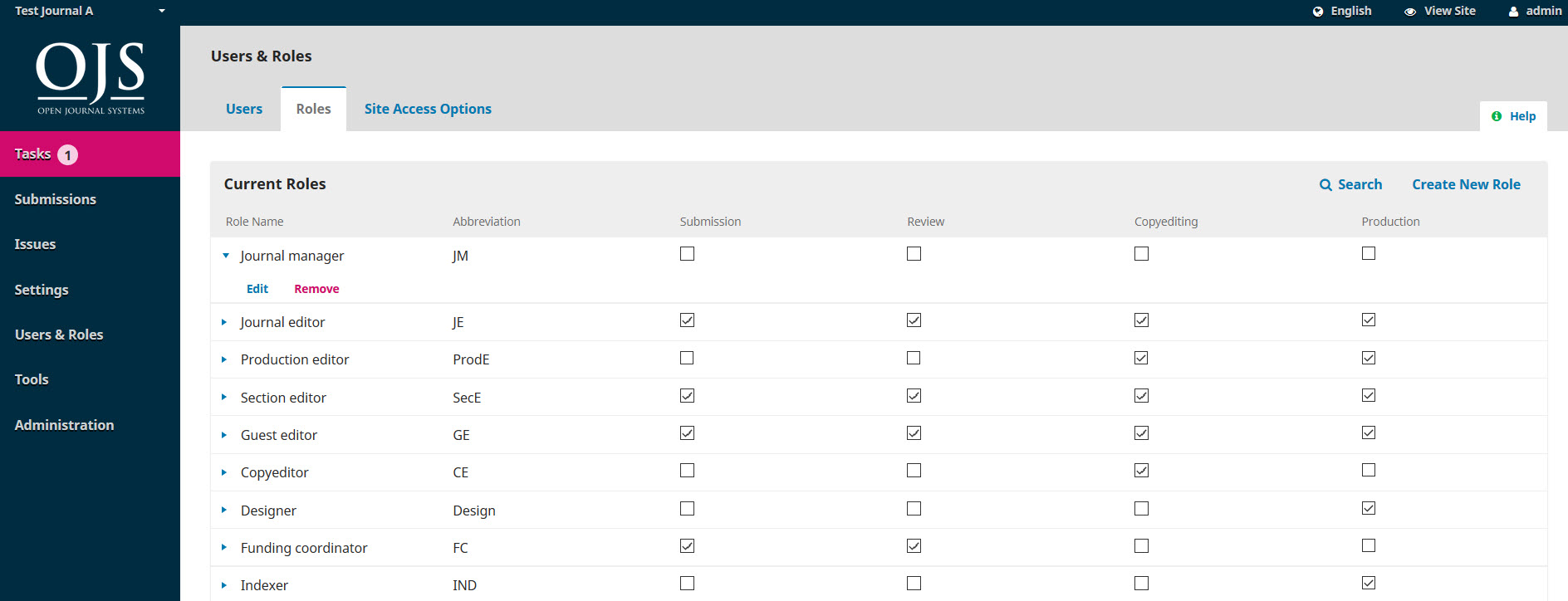Click the magnifier Search icon in Current Roles

[1325, 185]
